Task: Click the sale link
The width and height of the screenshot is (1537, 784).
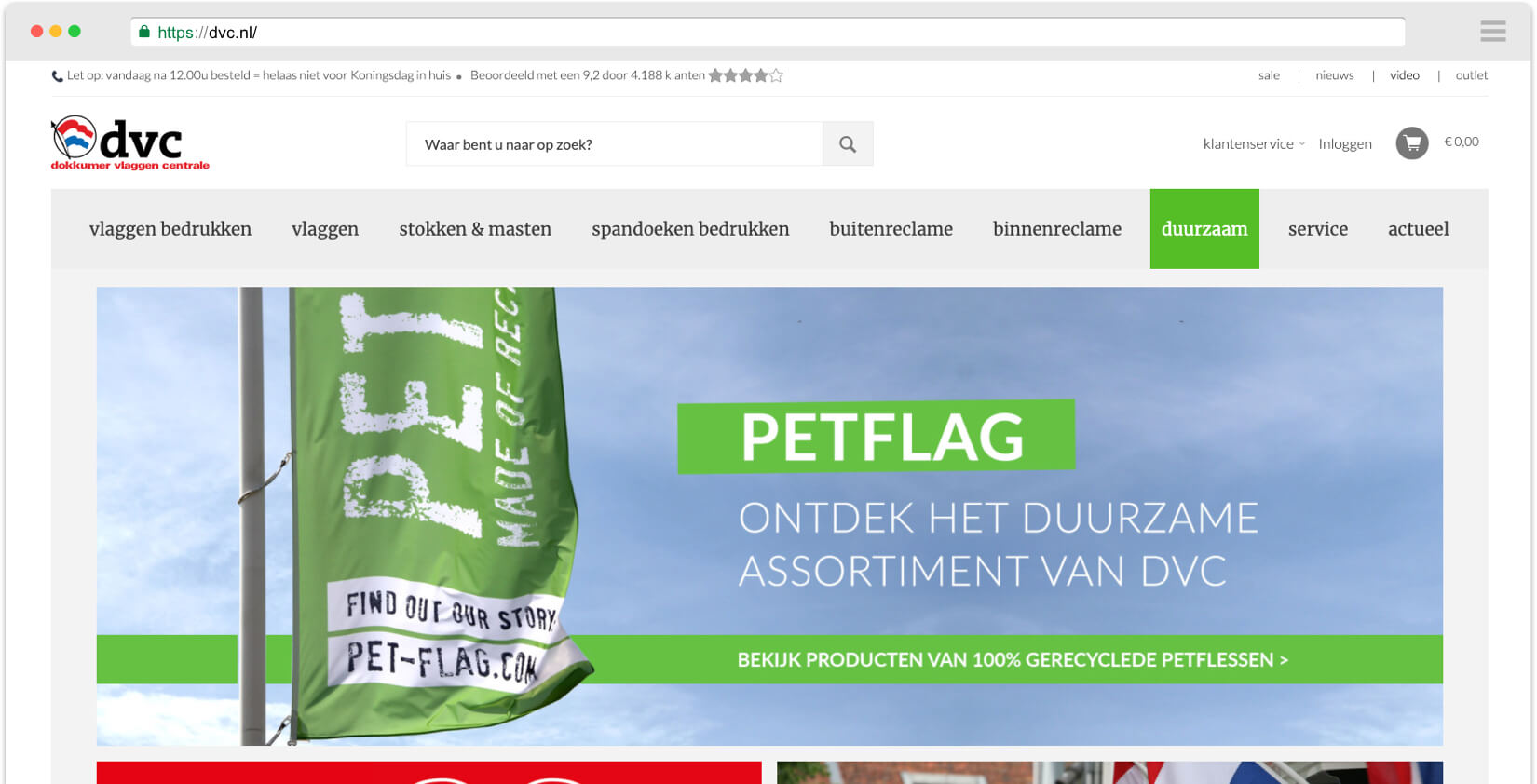Action: (x=1269, y=75)
